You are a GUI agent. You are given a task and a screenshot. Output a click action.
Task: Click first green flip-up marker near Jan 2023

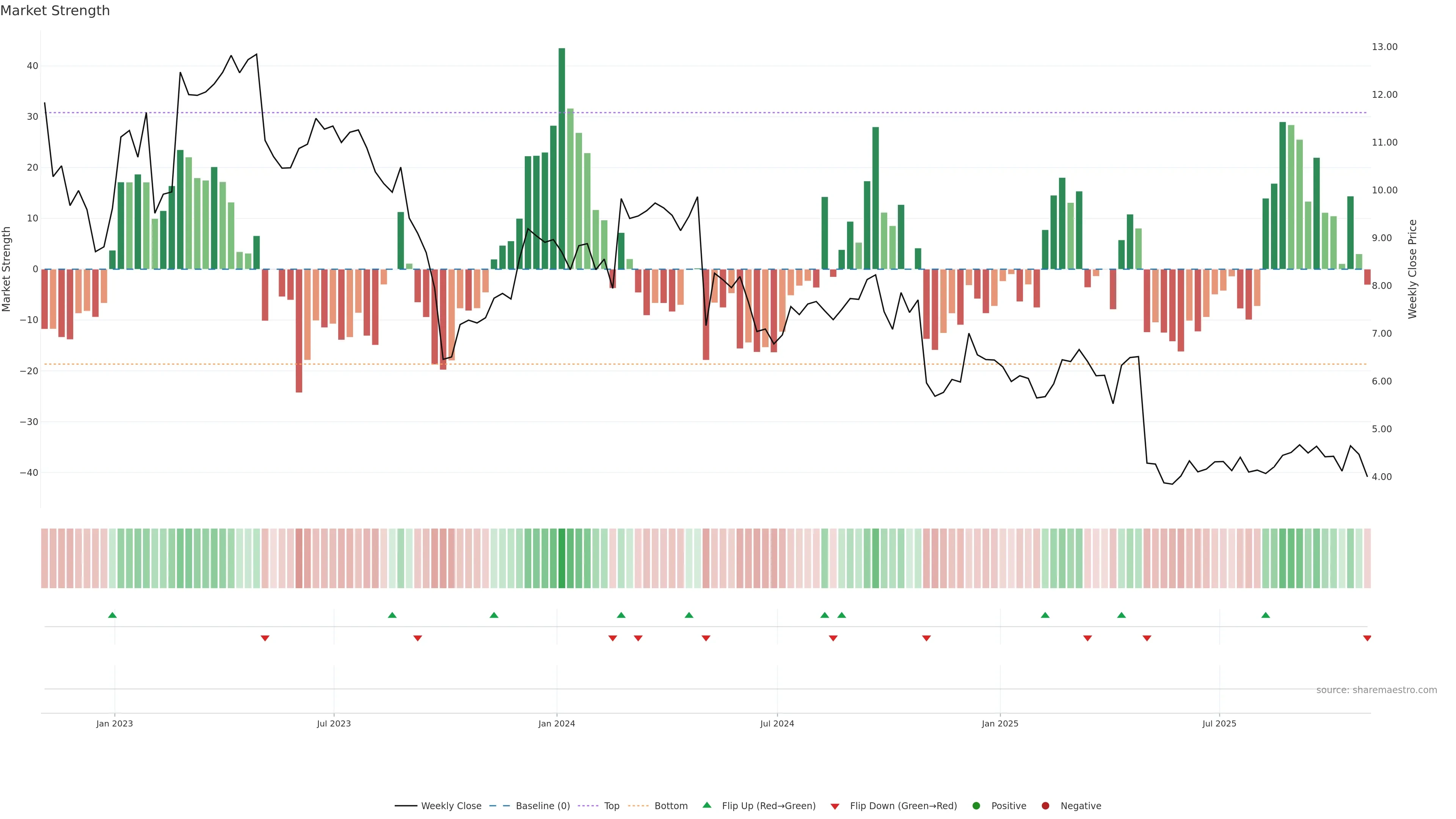(113, 615)
